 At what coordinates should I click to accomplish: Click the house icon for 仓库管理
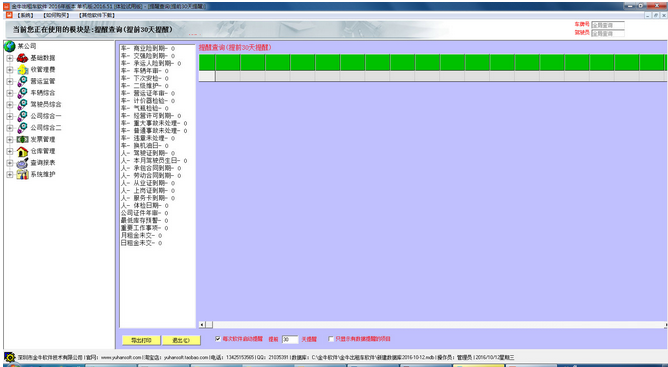22,151
